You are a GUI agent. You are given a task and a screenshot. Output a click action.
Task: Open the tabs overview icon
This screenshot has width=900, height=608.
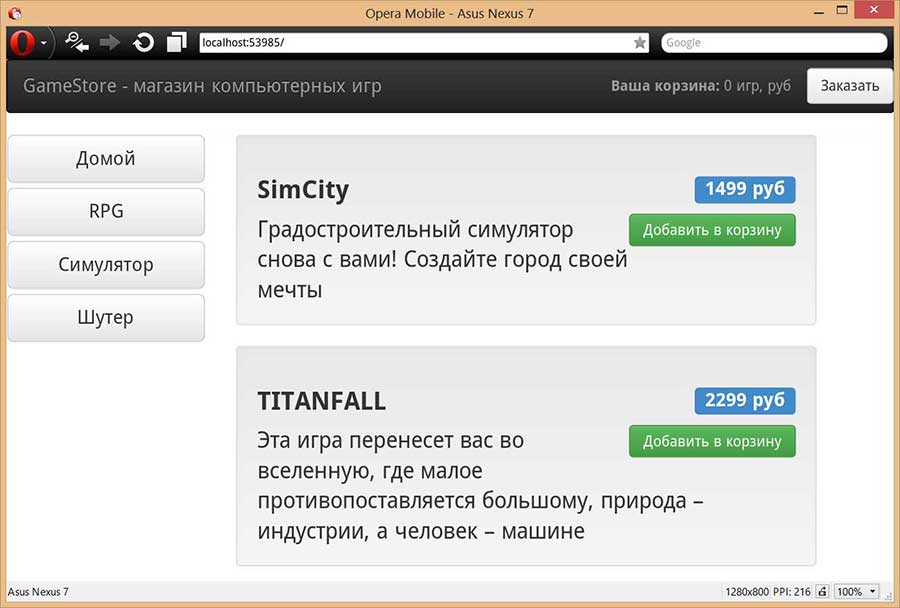tap(177, 42)
